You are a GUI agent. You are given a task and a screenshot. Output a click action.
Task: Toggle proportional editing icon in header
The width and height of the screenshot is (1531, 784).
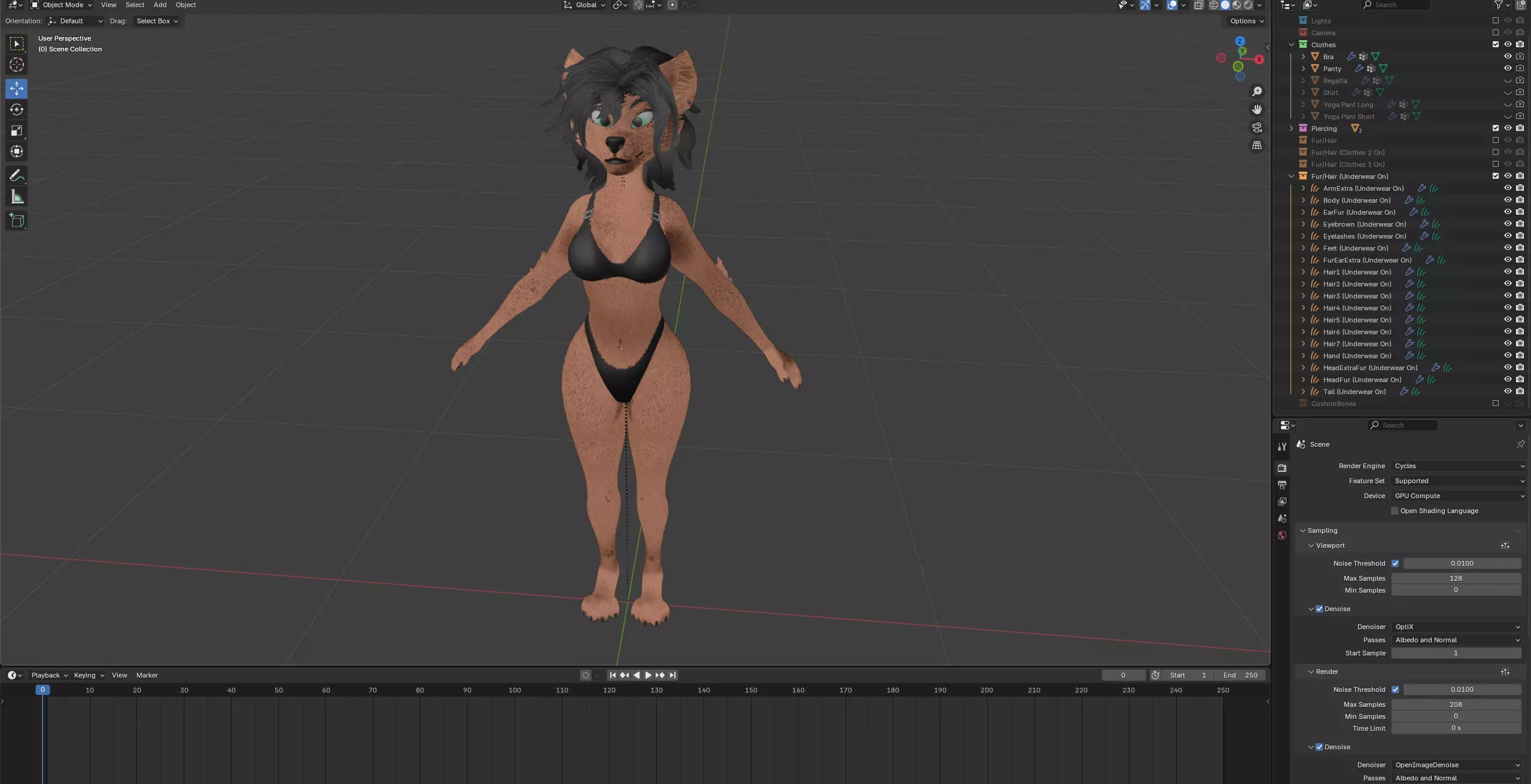672,5
